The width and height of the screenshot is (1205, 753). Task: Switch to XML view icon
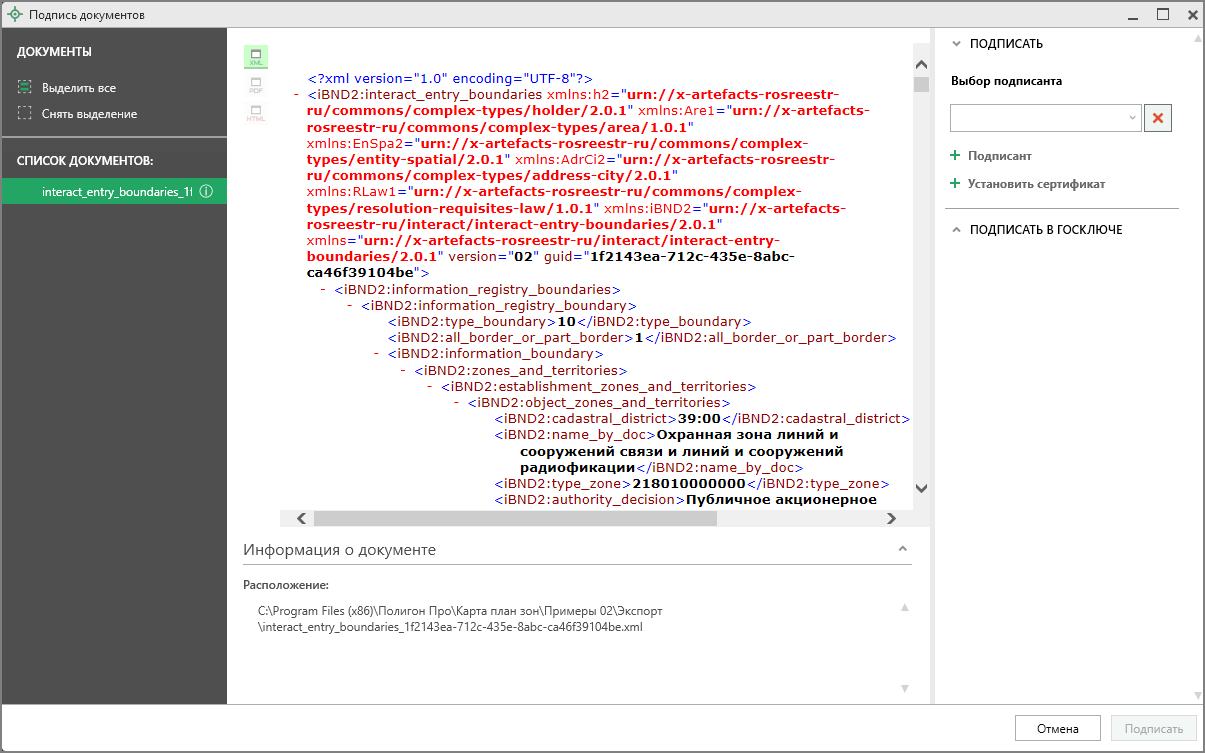click(256, 57)
